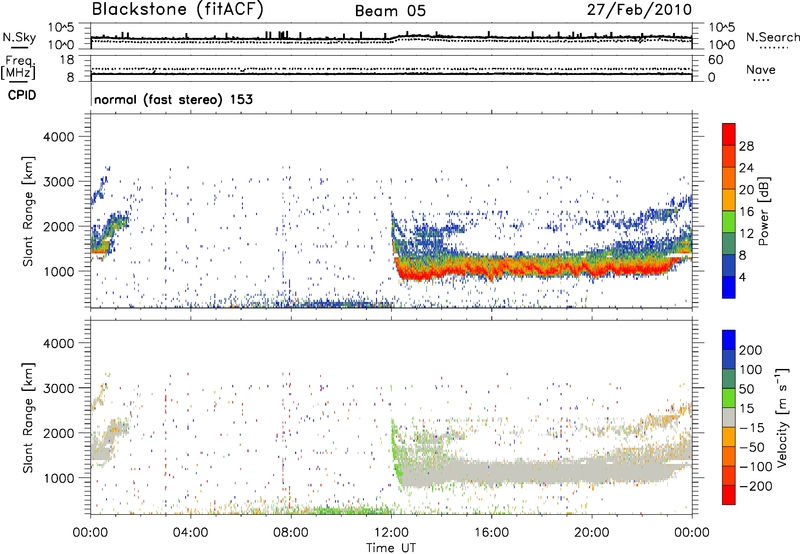The image size is (800, 554).
Task: Click the Velocity color bar
Action: (x=729, y=417)
